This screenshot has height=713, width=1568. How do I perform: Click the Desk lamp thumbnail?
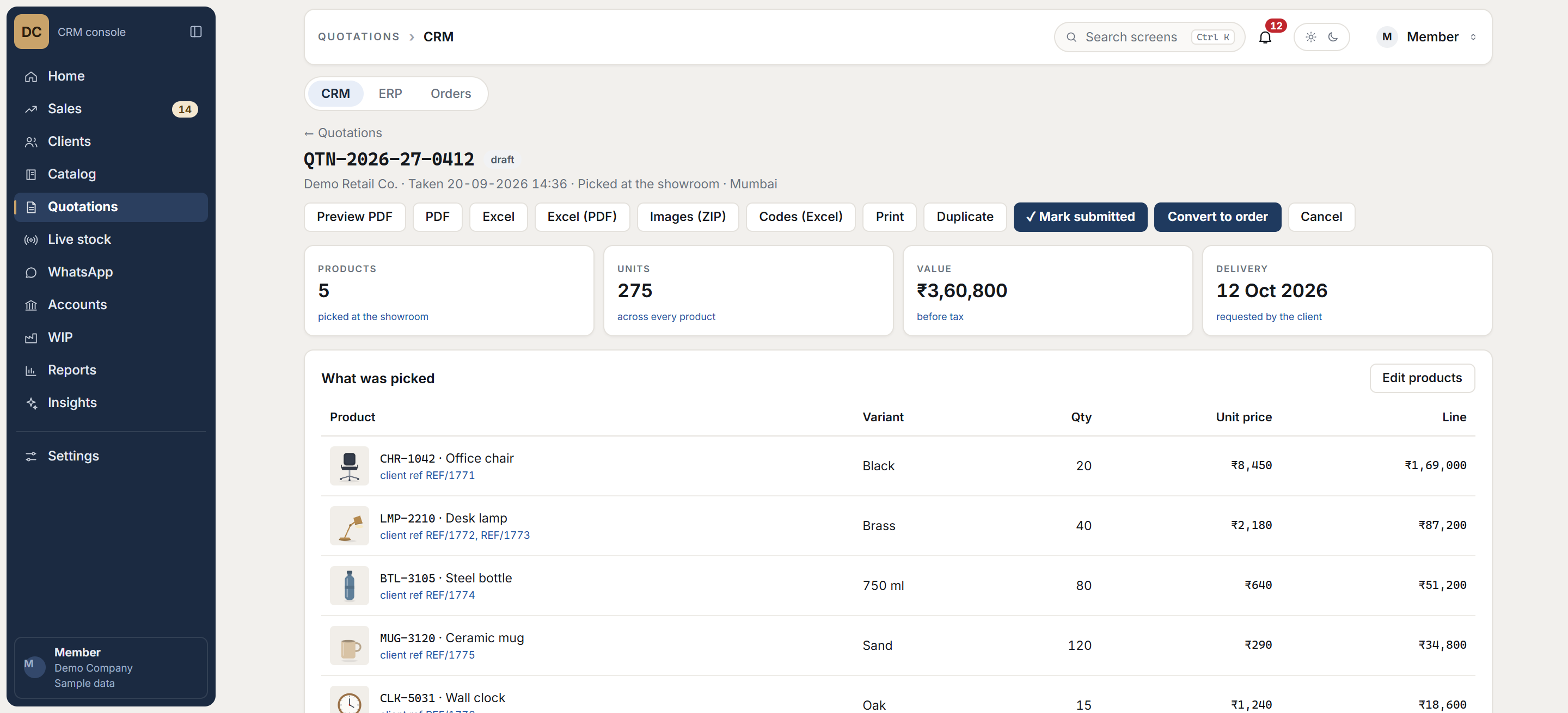click(x=350, y=526)
